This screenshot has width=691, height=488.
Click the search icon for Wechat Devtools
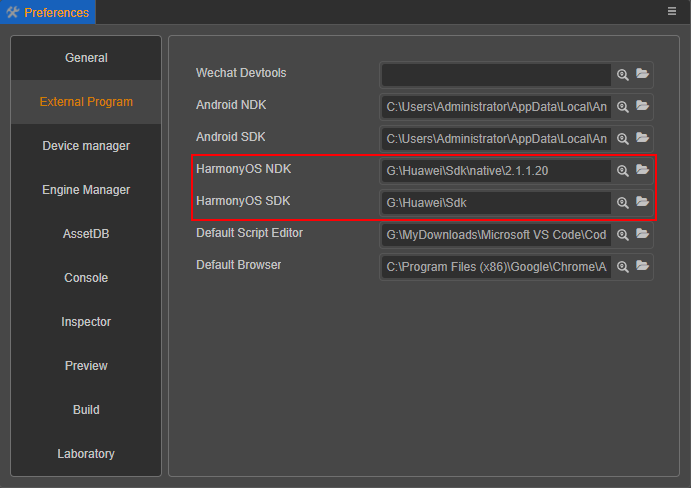pos(622,74)
